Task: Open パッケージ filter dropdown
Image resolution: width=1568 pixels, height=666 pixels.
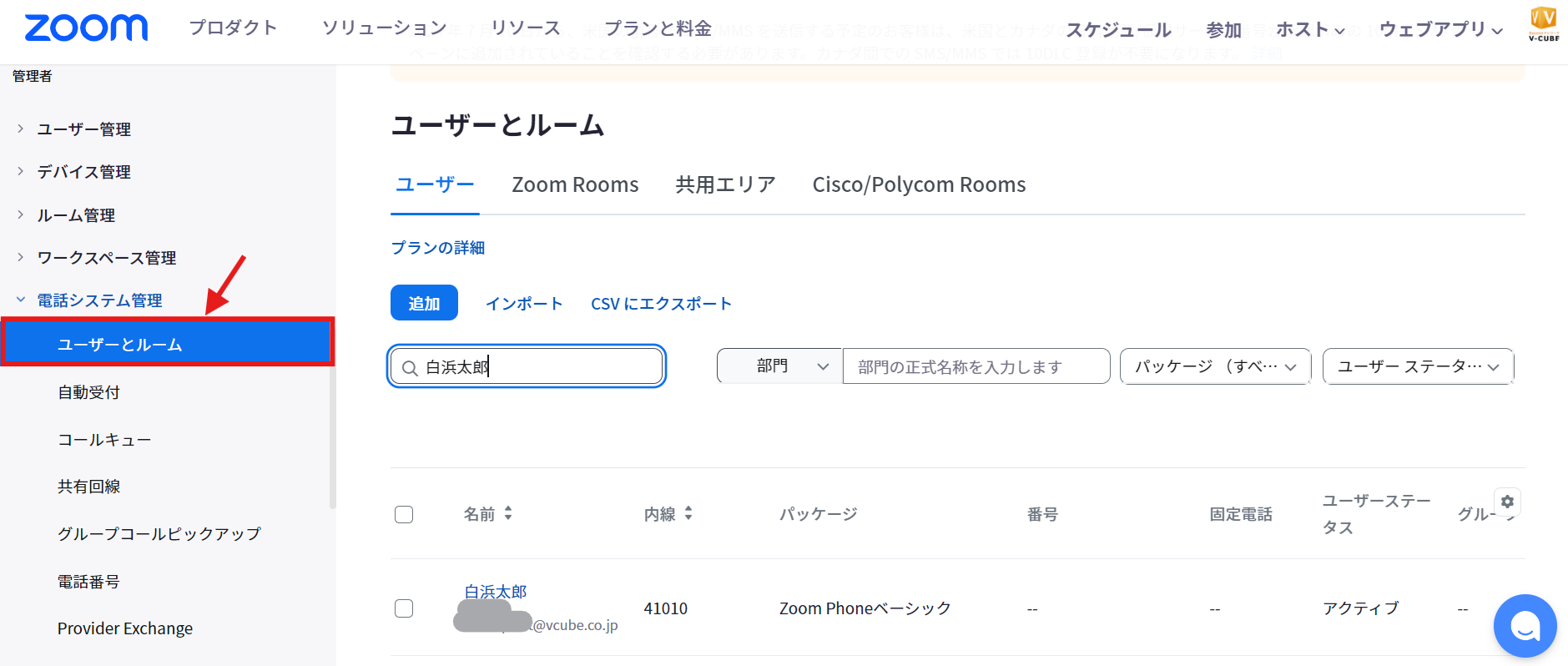Action: [1215, 366]
